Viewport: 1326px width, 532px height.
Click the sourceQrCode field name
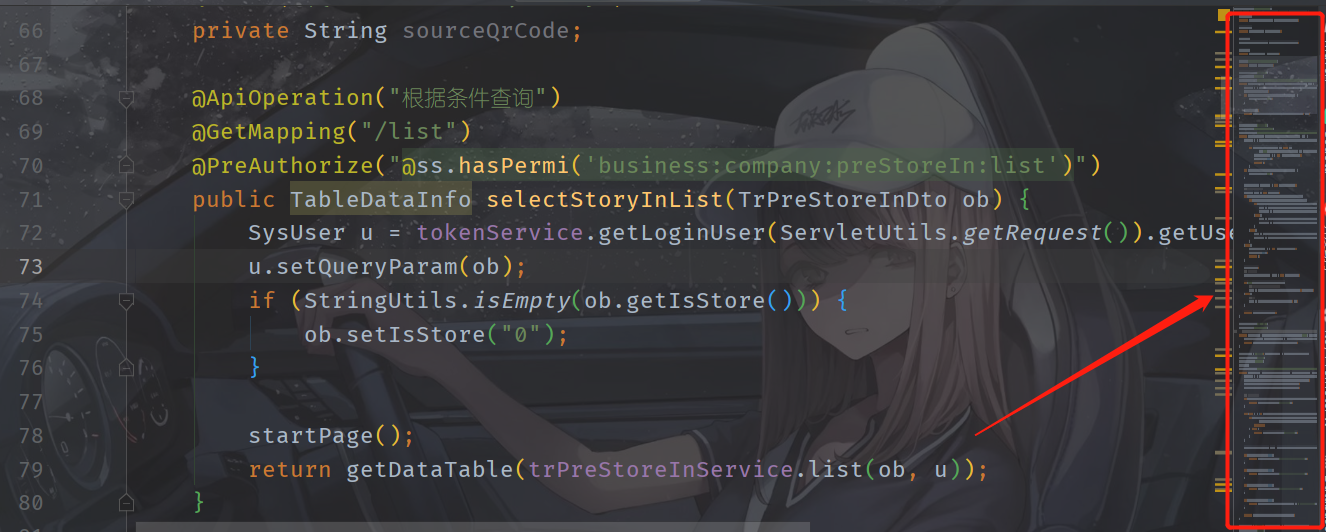[x=486, y=31]
